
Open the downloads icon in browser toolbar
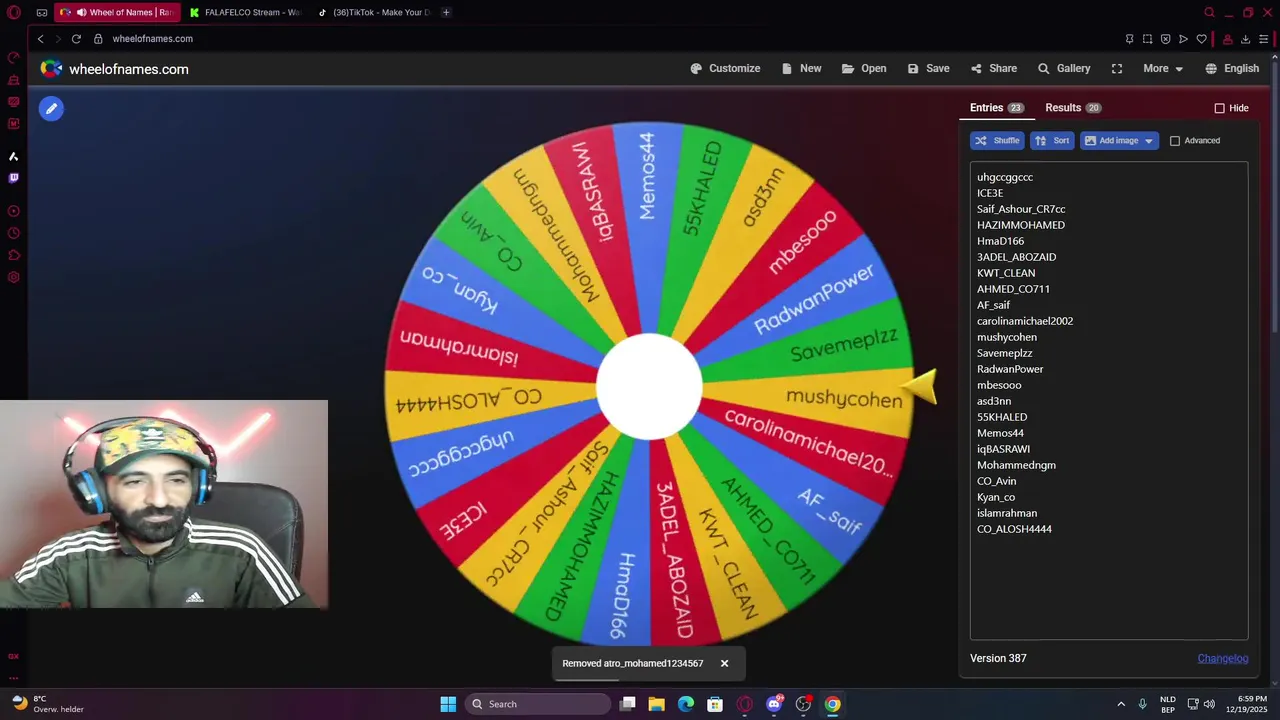(1245, 39)
